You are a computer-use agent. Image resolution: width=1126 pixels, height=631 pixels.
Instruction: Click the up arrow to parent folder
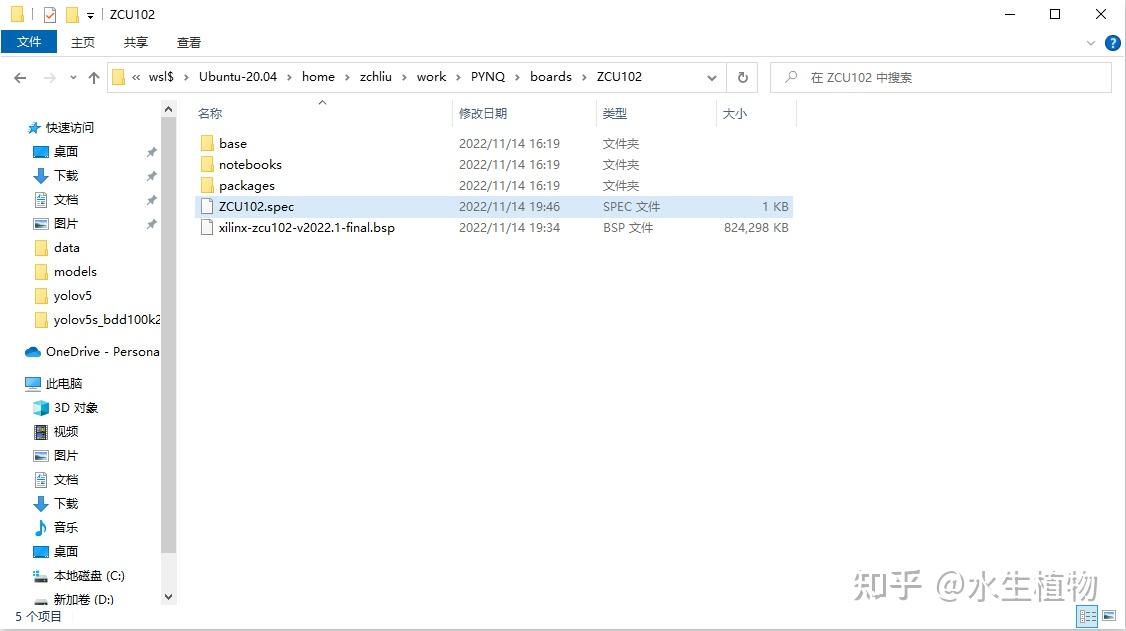[x=93, y=76]
